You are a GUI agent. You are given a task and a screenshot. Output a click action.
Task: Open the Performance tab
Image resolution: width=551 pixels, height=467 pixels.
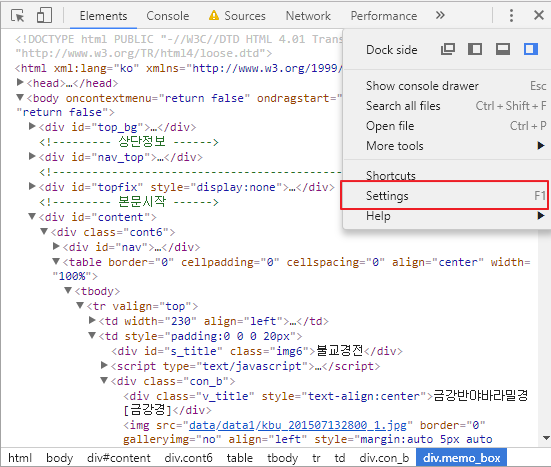coord(384,16)
